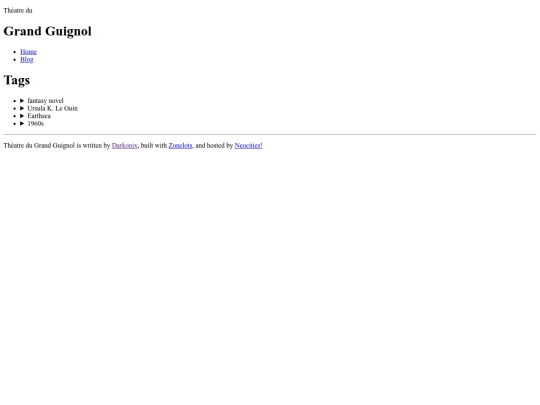The height and width of the screenshot is (405, 540).
Task: Open the Darkonix author link
Action: [x=124, y=145]
